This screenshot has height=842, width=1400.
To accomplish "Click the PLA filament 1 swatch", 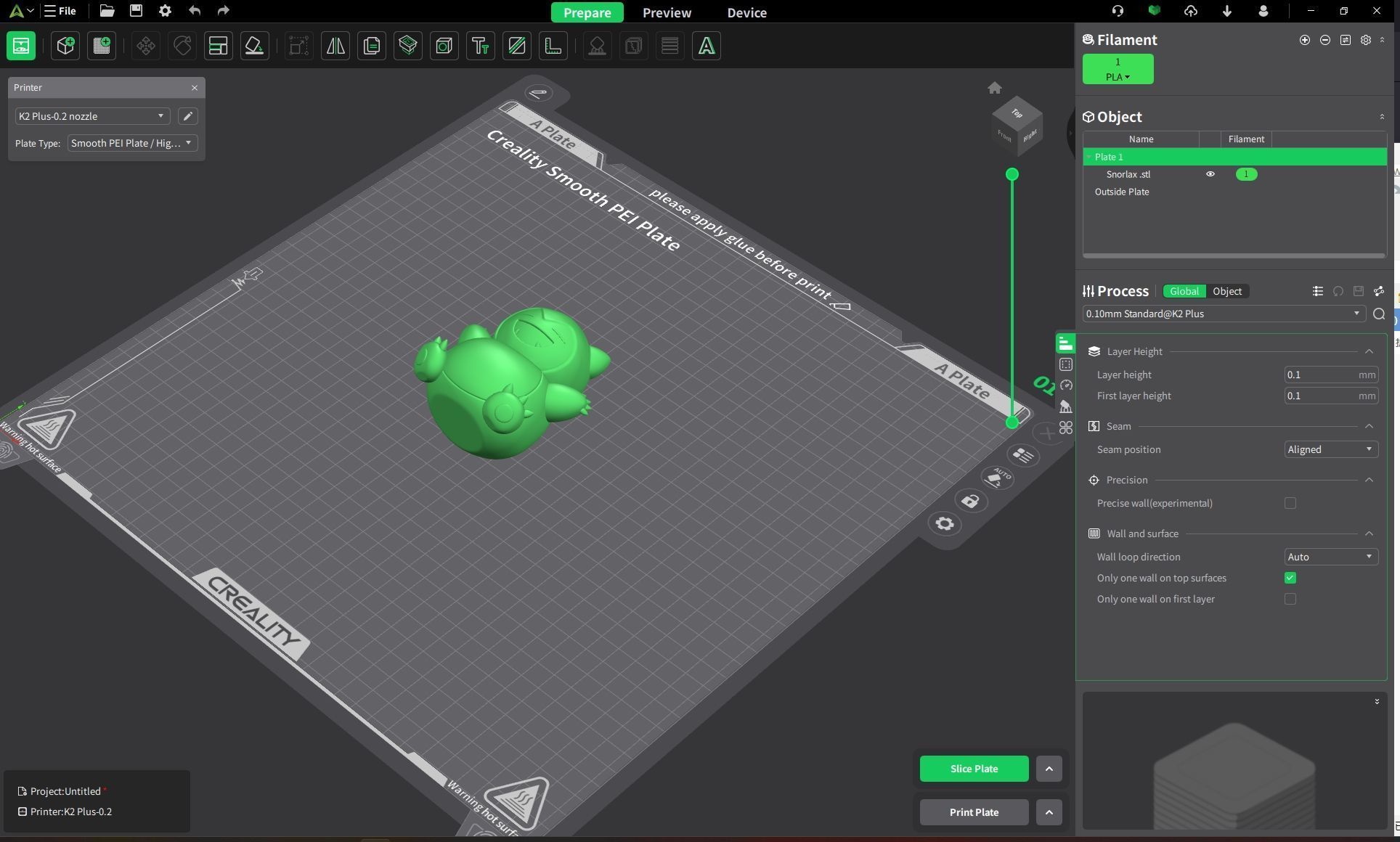I will tap(1118, 69).
